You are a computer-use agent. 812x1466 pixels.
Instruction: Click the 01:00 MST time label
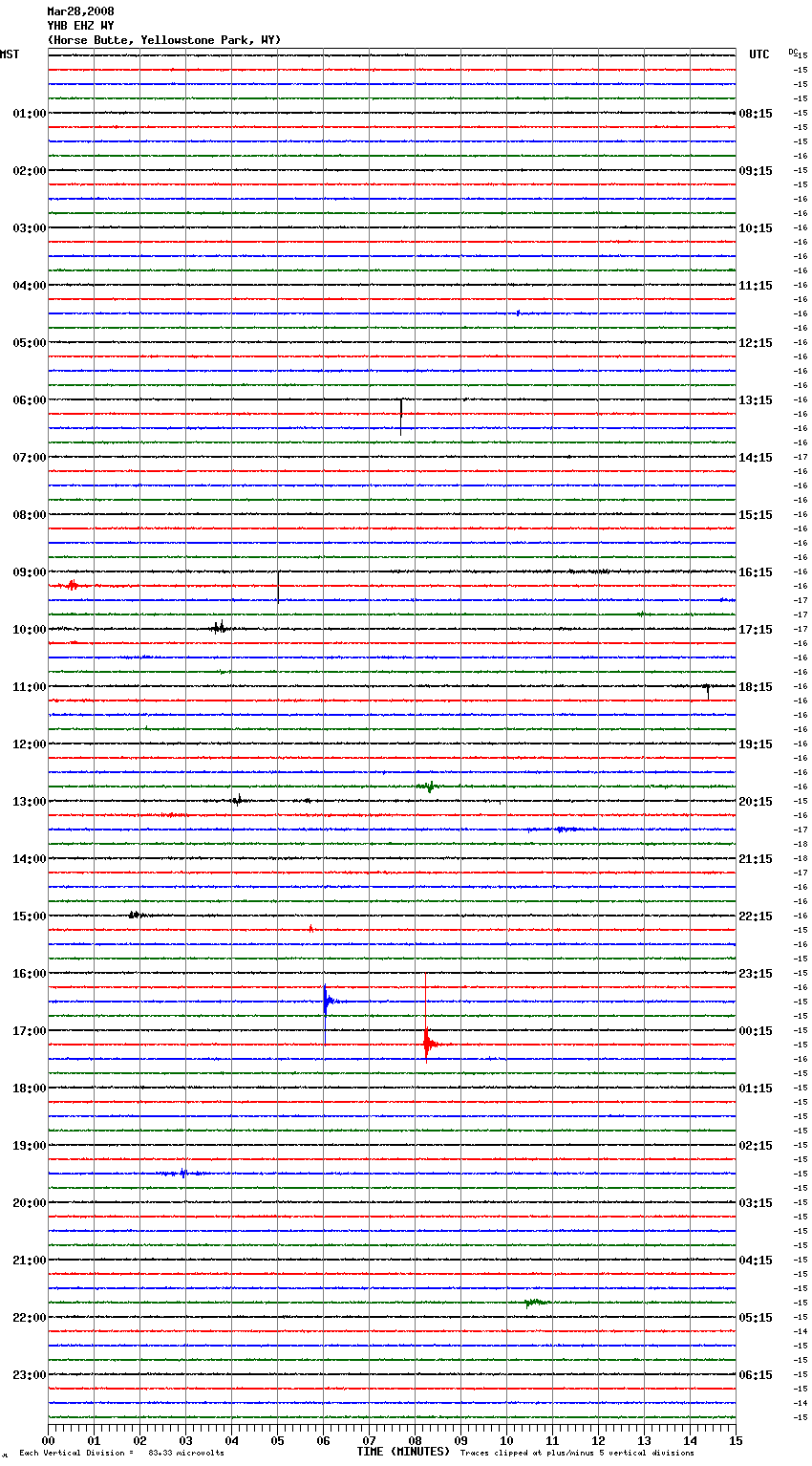click(x=30, y=114)
